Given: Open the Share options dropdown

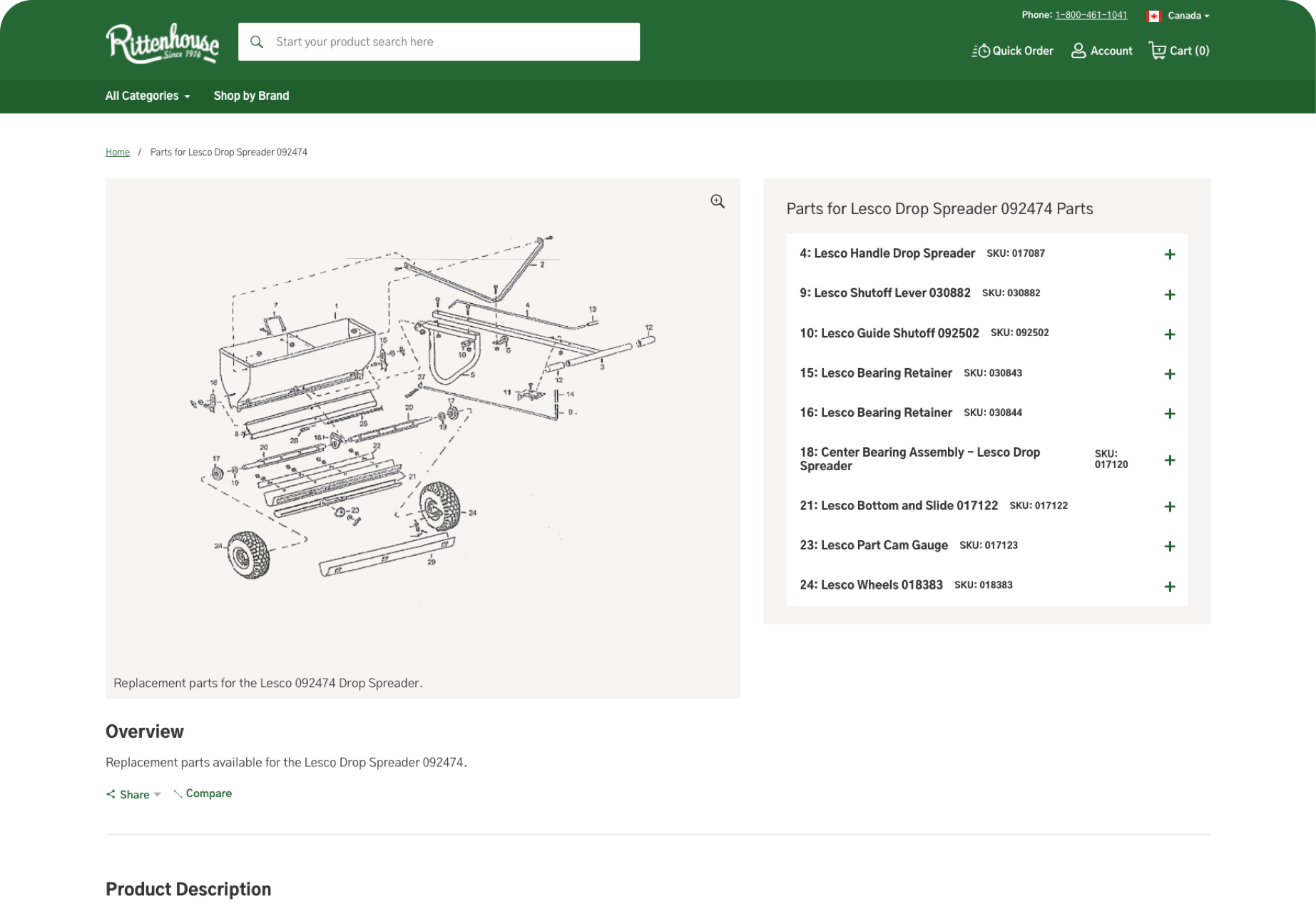Looking at the screenshot, I should [x=159, y=794].
